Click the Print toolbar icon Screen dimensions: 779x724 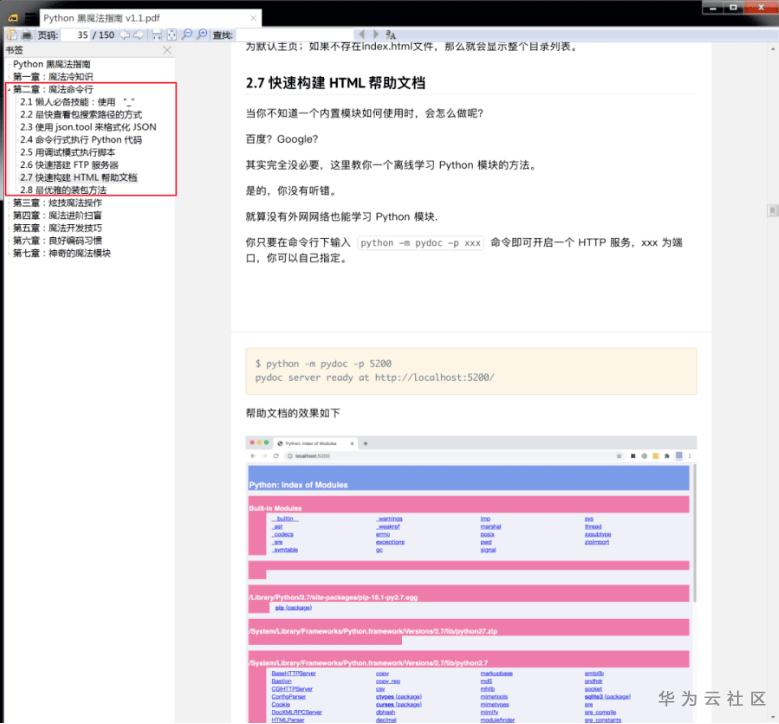tap(27, 35)
